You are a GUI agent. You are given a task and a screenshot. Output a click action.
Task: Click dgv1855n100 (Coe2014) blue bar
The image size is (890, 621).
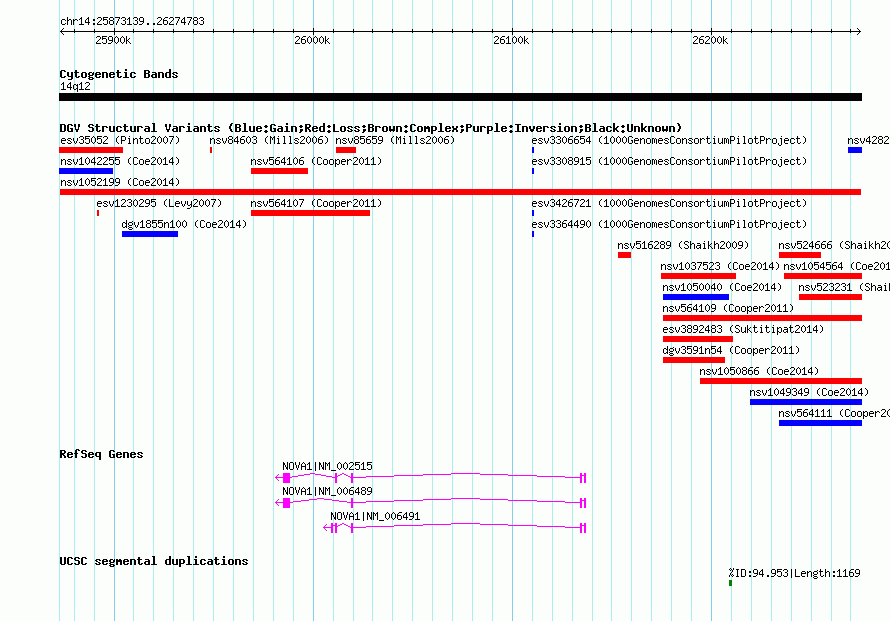(150, 234)
